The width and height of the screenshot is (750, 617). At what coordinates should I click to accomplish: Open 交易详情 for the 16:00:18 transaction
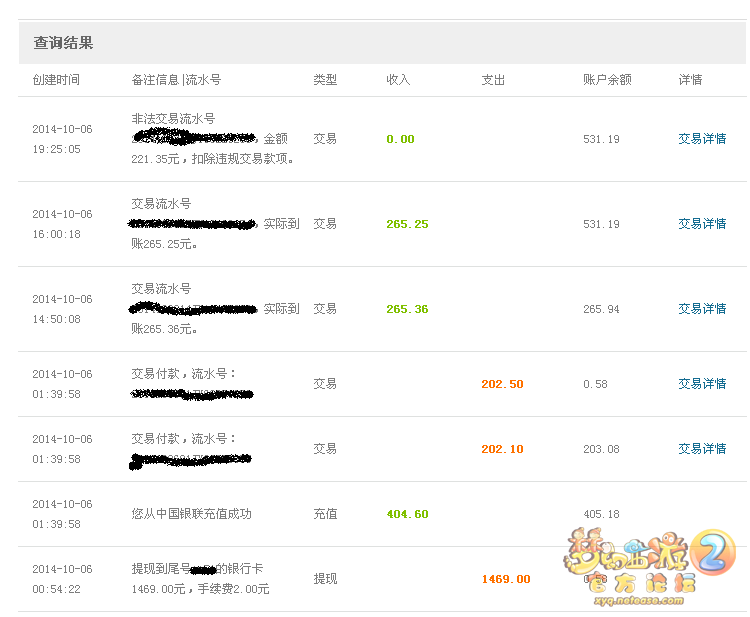click(702, 224)
